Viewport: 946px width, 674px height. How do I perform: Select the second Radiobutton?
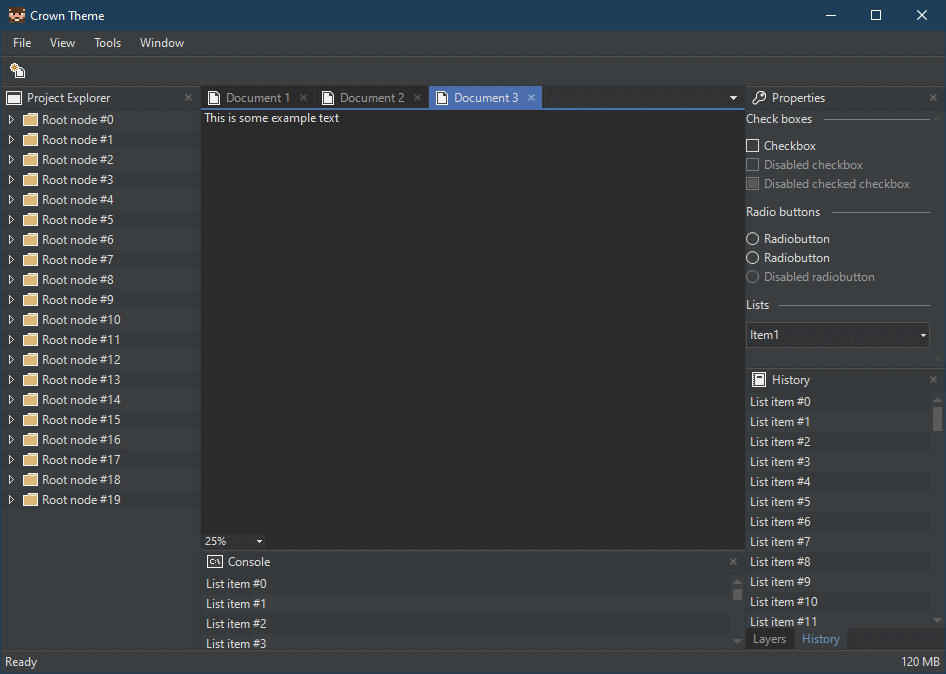[x=753, y=258]
